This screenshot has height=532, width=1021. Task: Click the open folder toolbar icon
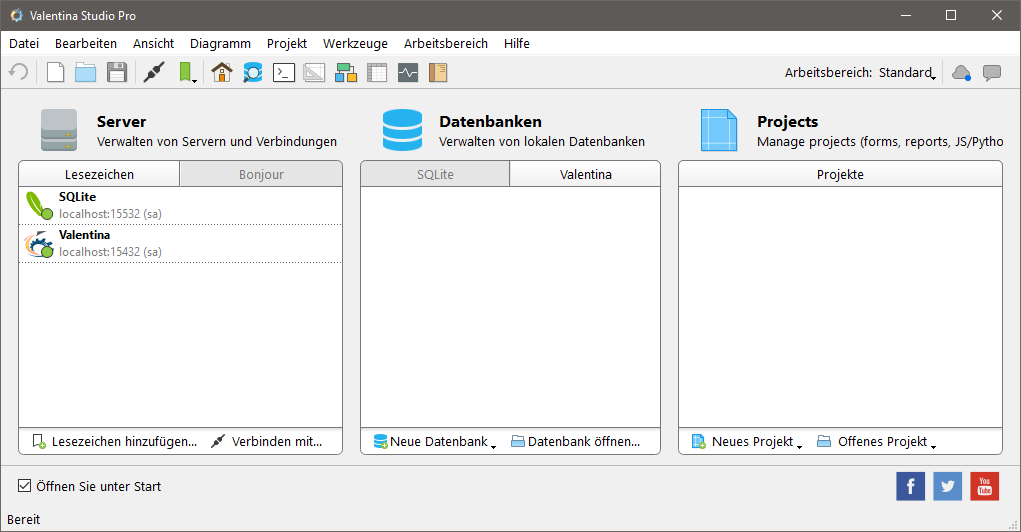[x=85, y=72]
